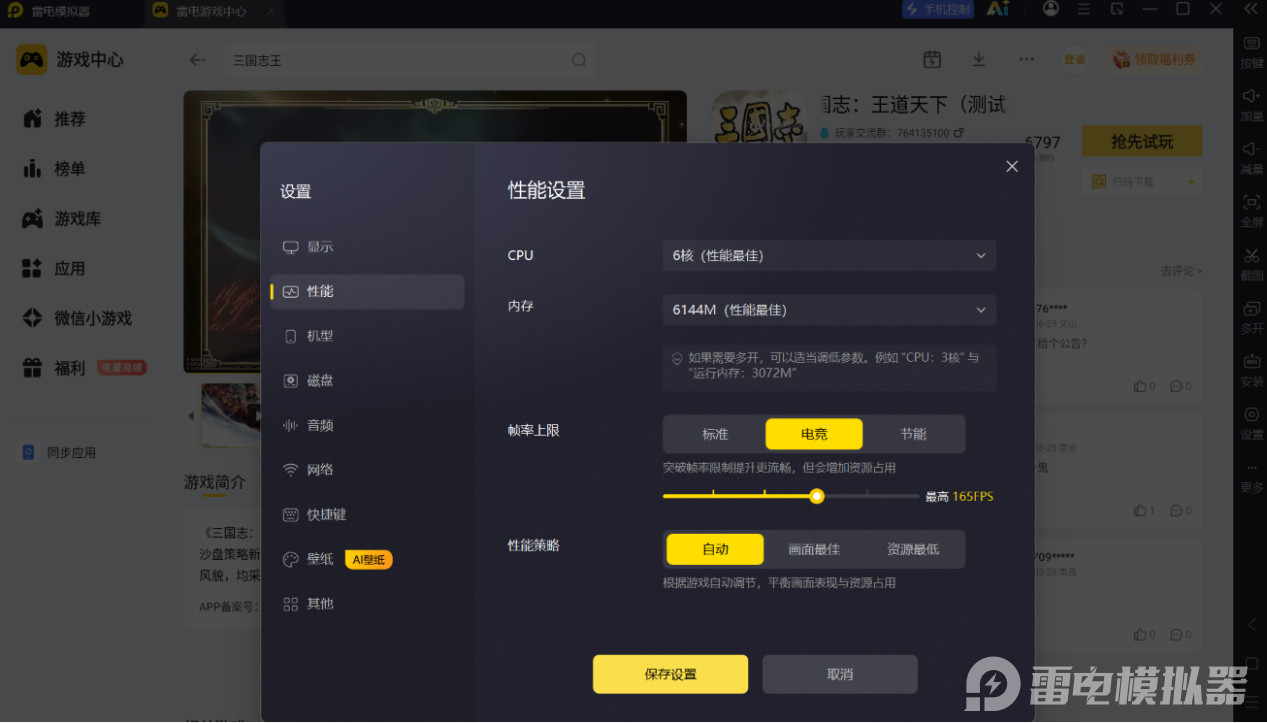Set performance strategy to 资源最低
The image size is (1267, 723).
click(913, 549)
